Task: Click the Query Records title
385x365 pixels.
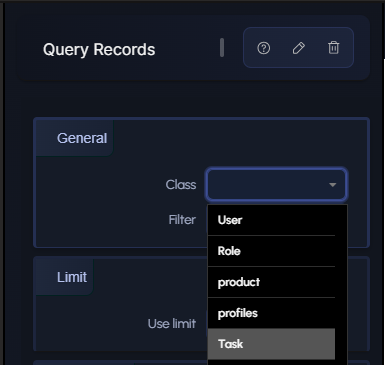Action: pyautogui.click(x=99, y=50)
